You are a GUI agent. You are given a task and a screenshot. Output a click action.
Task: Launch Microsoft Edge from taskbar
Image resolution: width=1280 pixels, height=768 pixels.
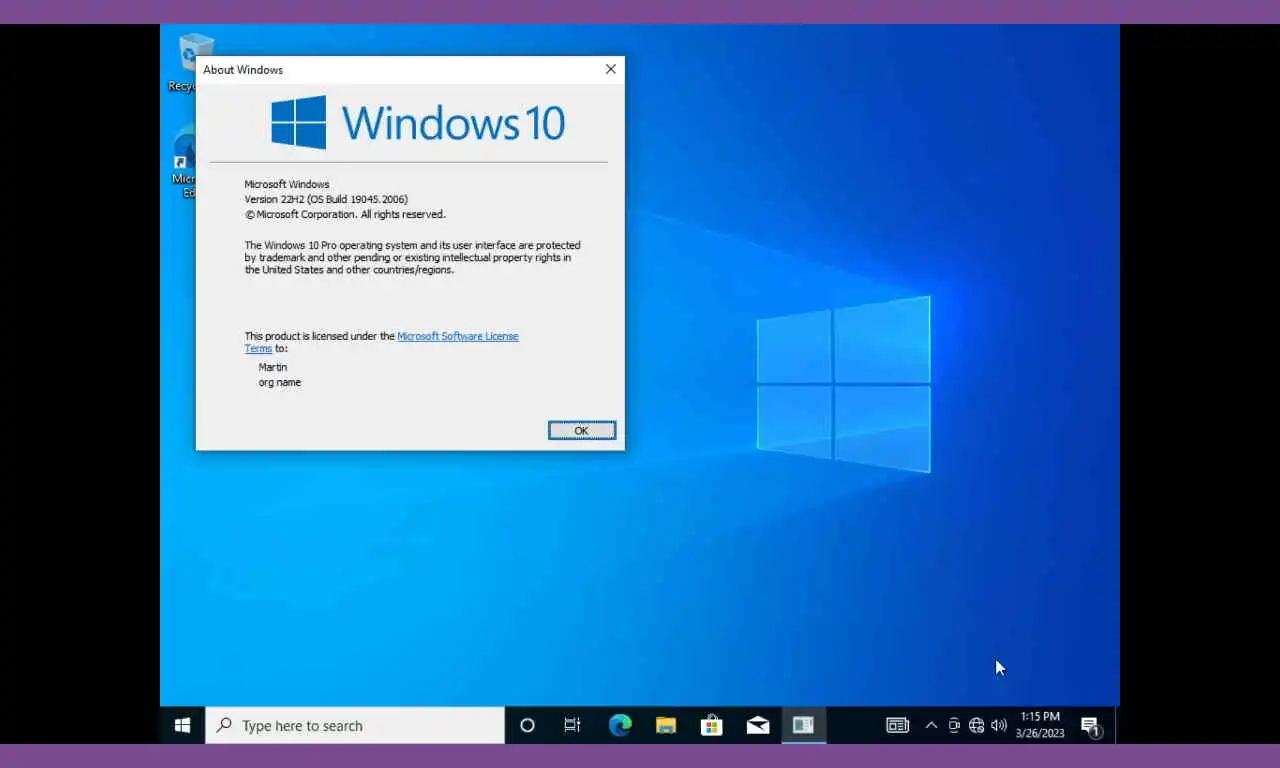tap(620, 725)
